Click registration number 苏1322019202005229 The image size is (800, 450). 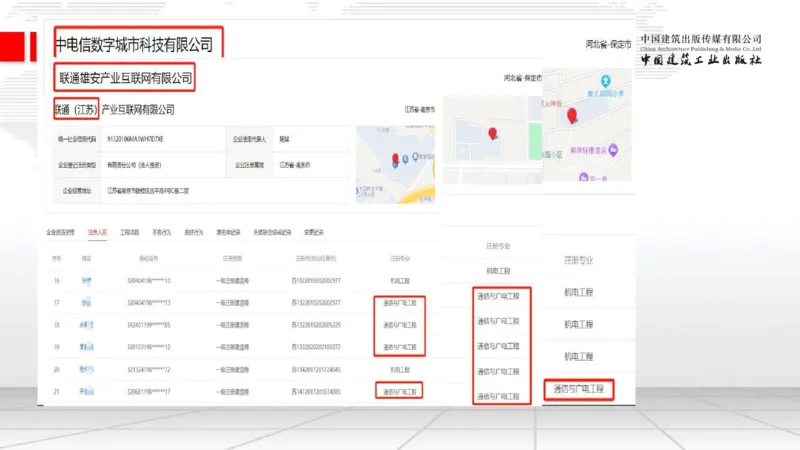(x=316, y=324)
